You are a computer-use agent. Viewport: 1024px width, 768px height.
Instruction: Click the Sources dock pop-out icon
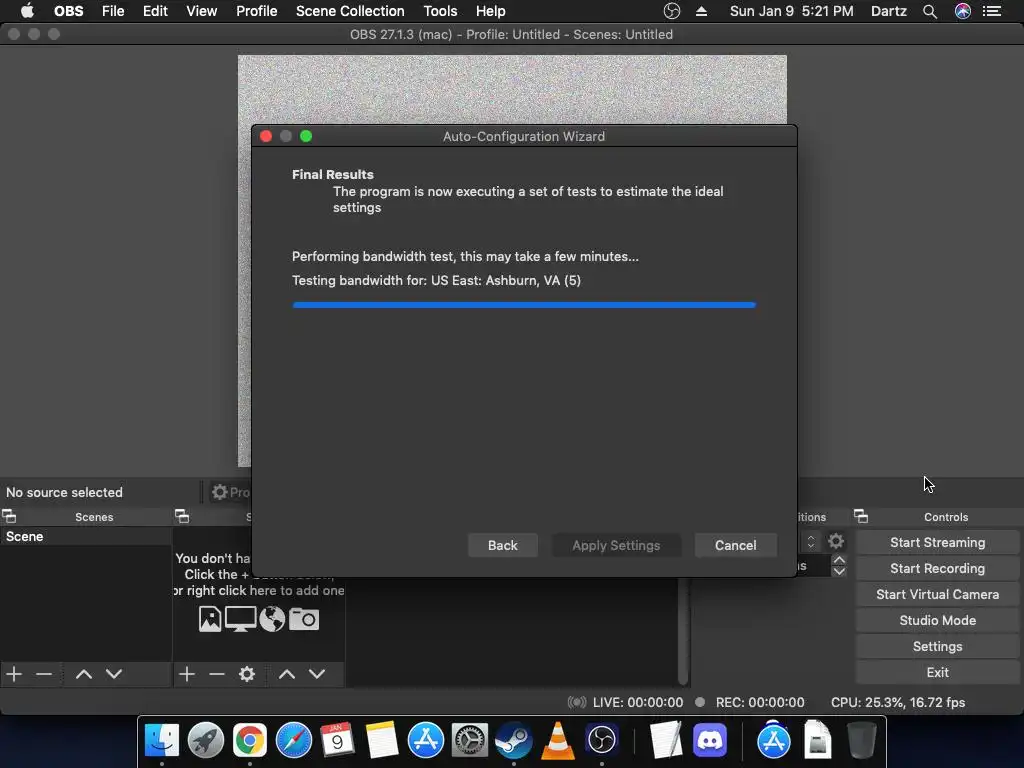coord(182,517)
